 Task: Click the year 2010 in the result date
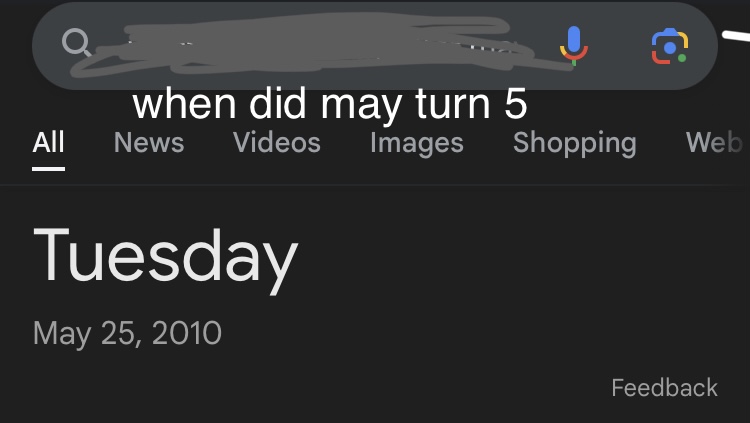click(x=187, y=333)
